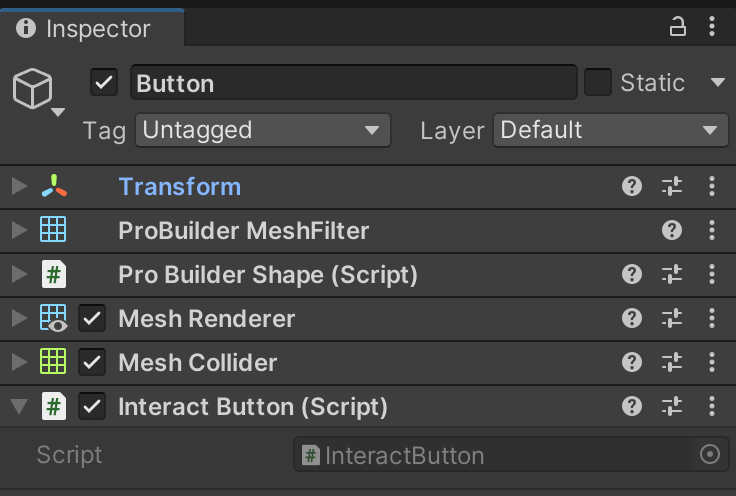Viewport: 736px width, 496px height.
Task: Expand the Transform component foldout
Action: (x=18, y=187)
